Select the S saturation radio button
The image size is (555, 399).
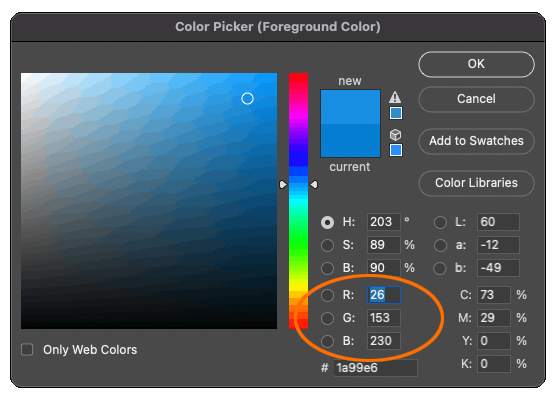[327, 245]
